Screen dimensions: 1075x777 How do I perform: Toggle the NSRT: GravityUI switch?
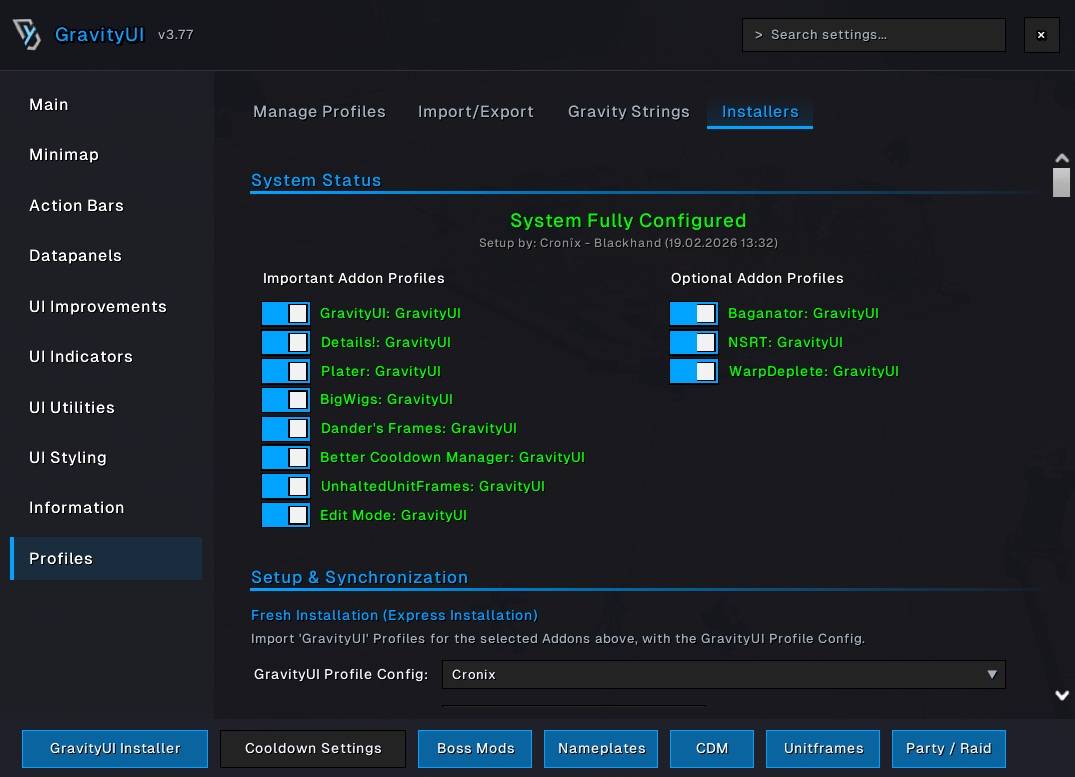click(694, 342)
